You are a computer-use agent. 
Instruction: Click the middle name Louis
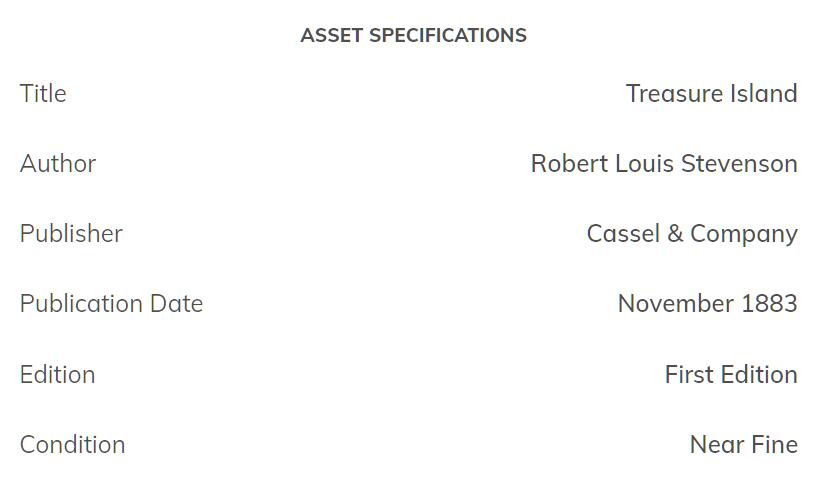click(638, 164)
